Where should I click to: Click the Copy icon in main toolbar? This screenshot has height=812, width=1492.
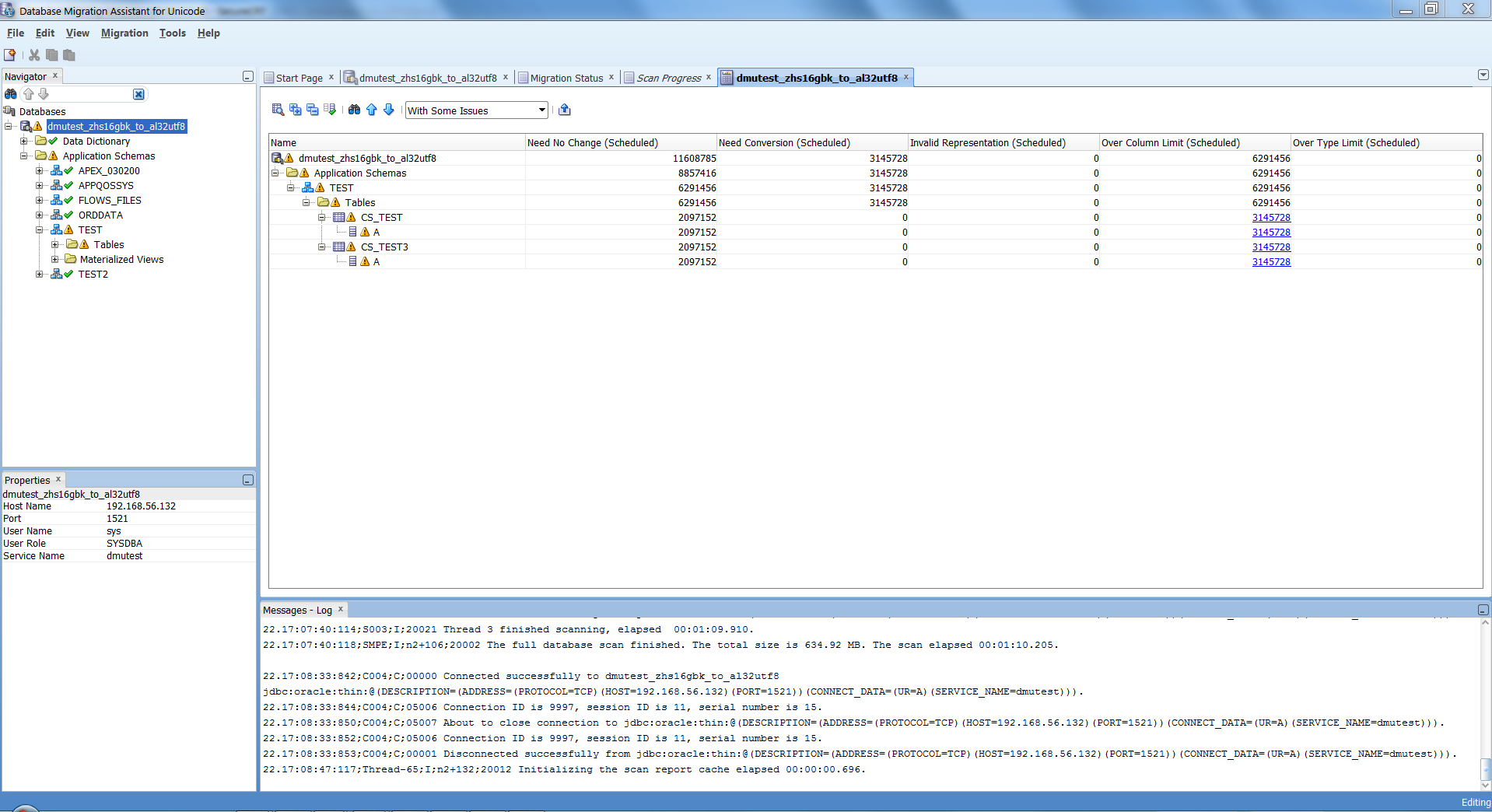coord(52,55)
